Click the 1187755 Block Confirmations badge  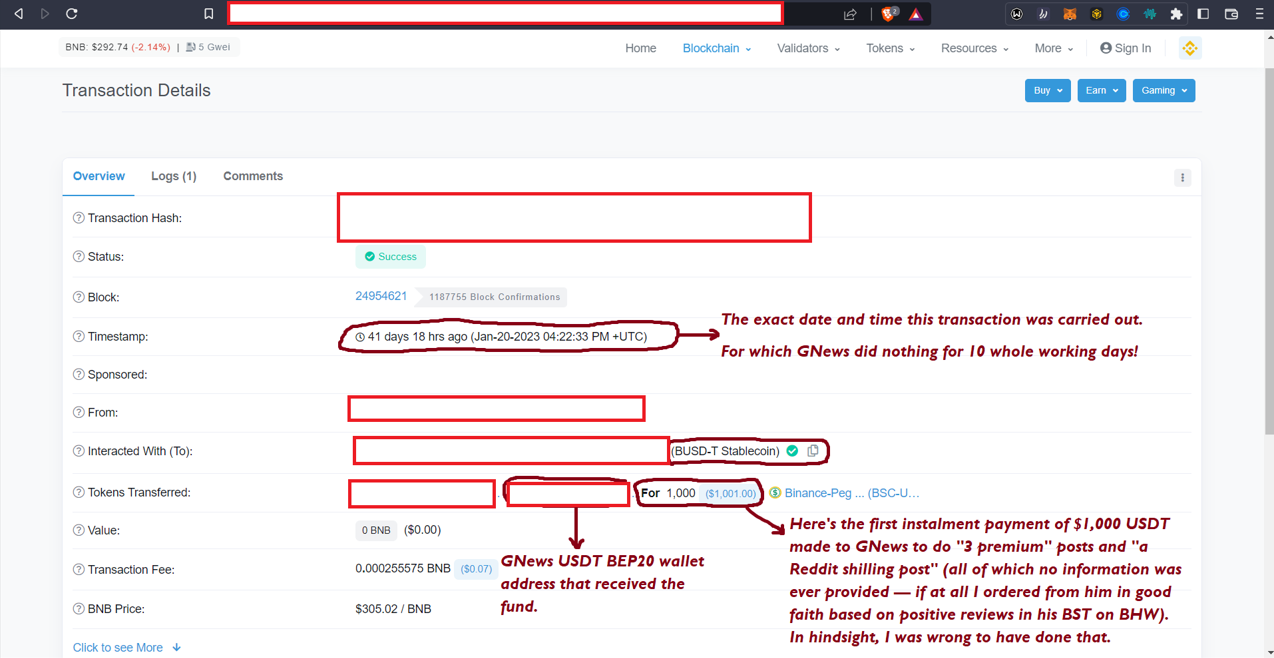coord(494,297)
